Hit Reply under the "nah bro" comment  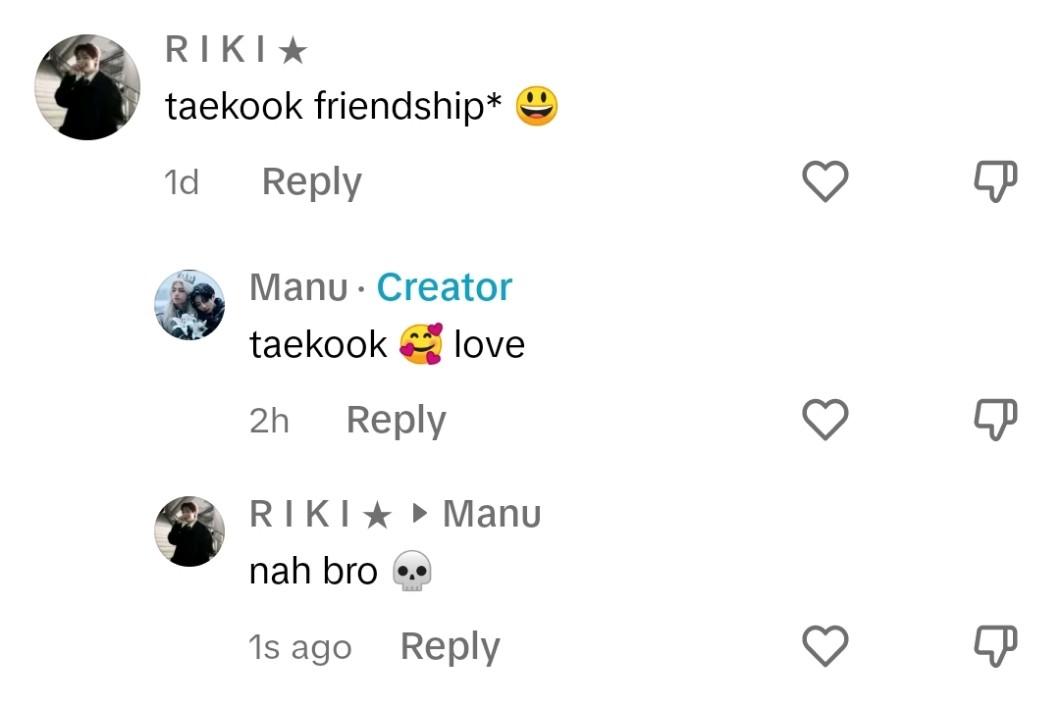[449, 647]
